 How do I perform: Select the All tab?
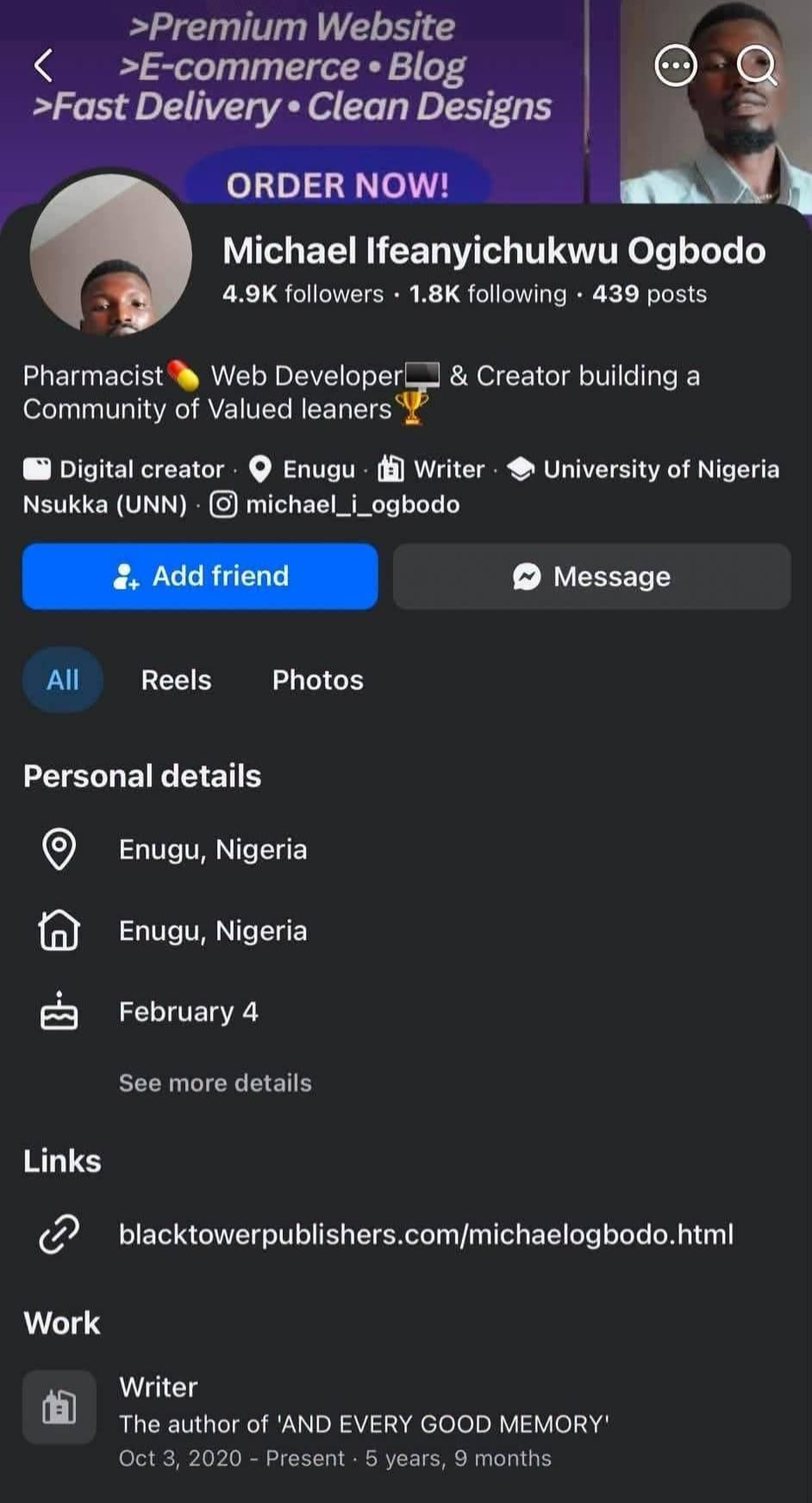click(63, 679)
